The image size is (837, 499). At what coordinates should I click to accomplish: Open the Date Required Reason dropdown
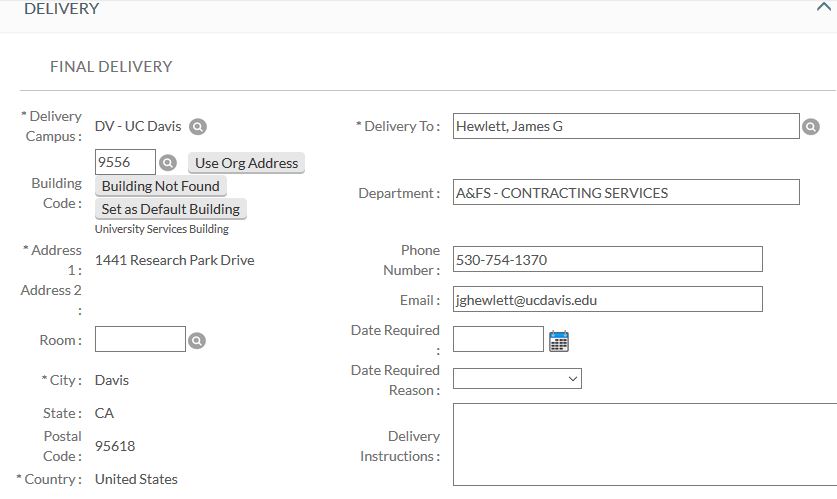click(517, 379)
